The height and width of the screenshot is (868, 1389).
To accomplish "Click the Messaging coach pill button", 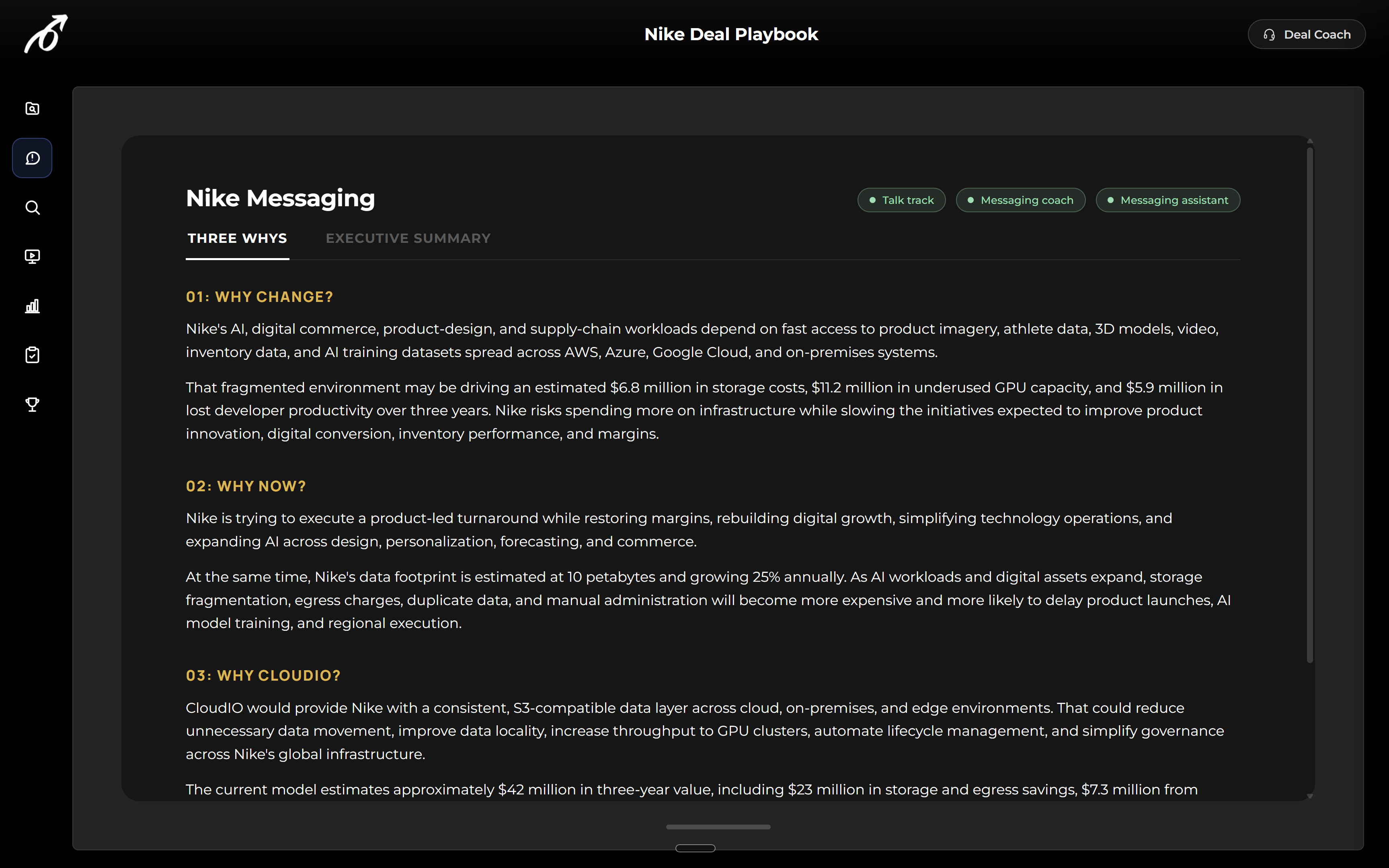I will pos(1020,200).
